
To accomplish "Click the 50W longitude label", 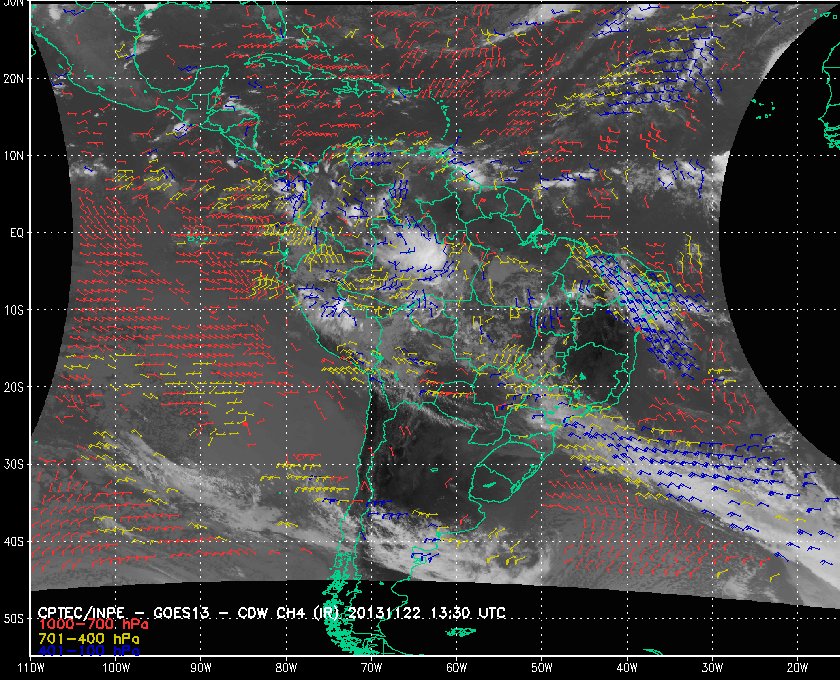I will click(542, 668).
